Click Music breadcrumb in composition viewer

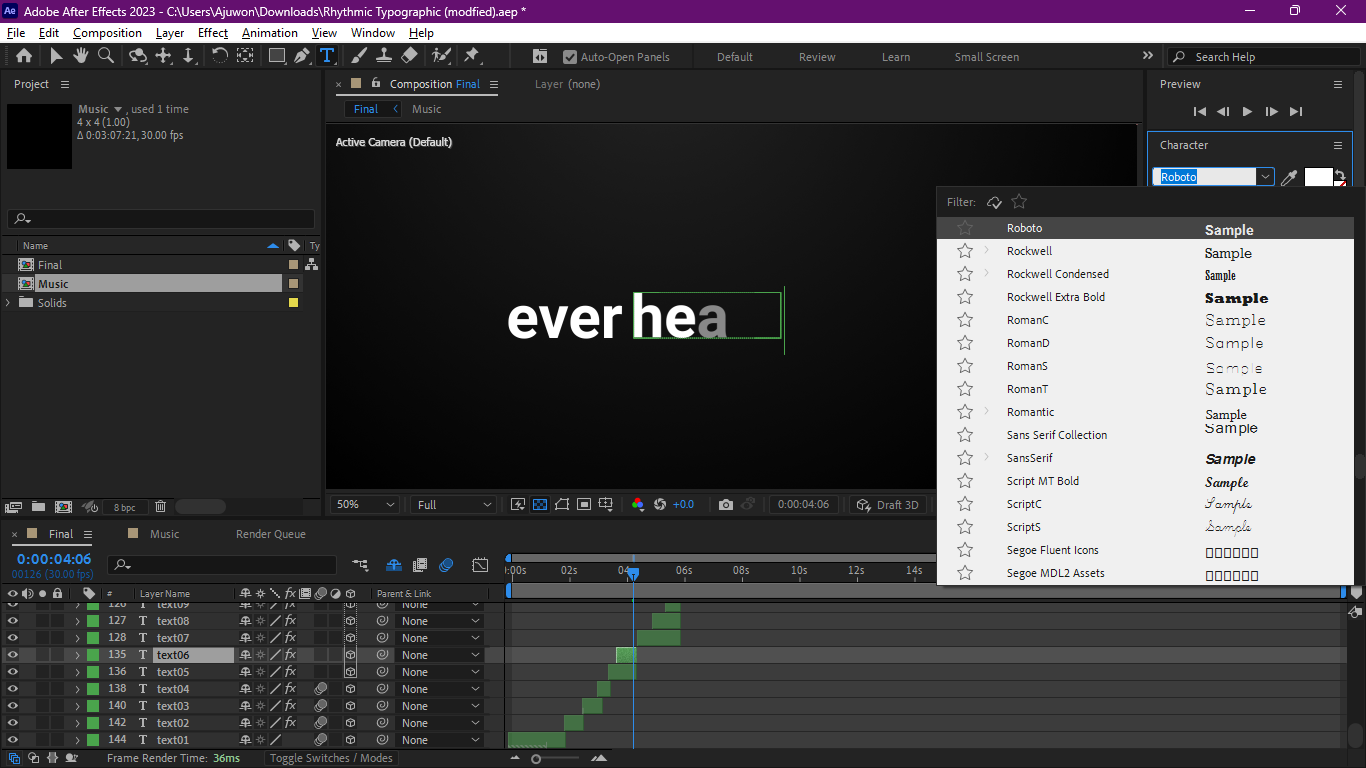427,109
